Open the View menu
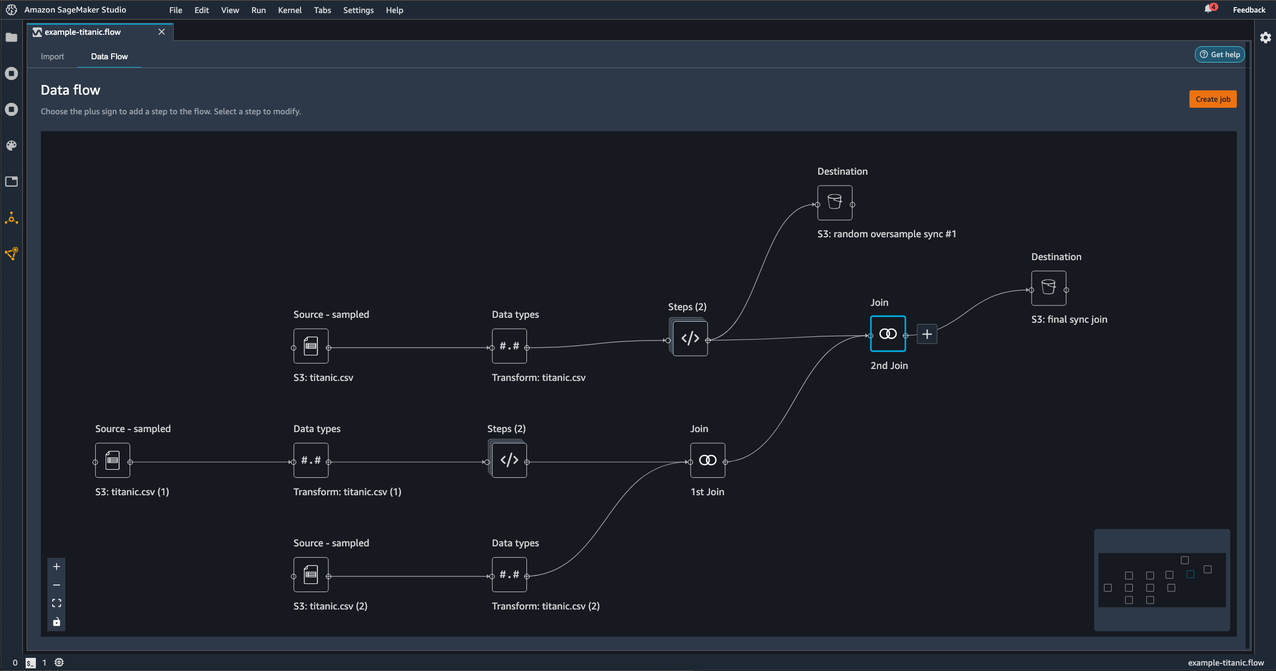The image size is (1276, 671). point(230,10)
